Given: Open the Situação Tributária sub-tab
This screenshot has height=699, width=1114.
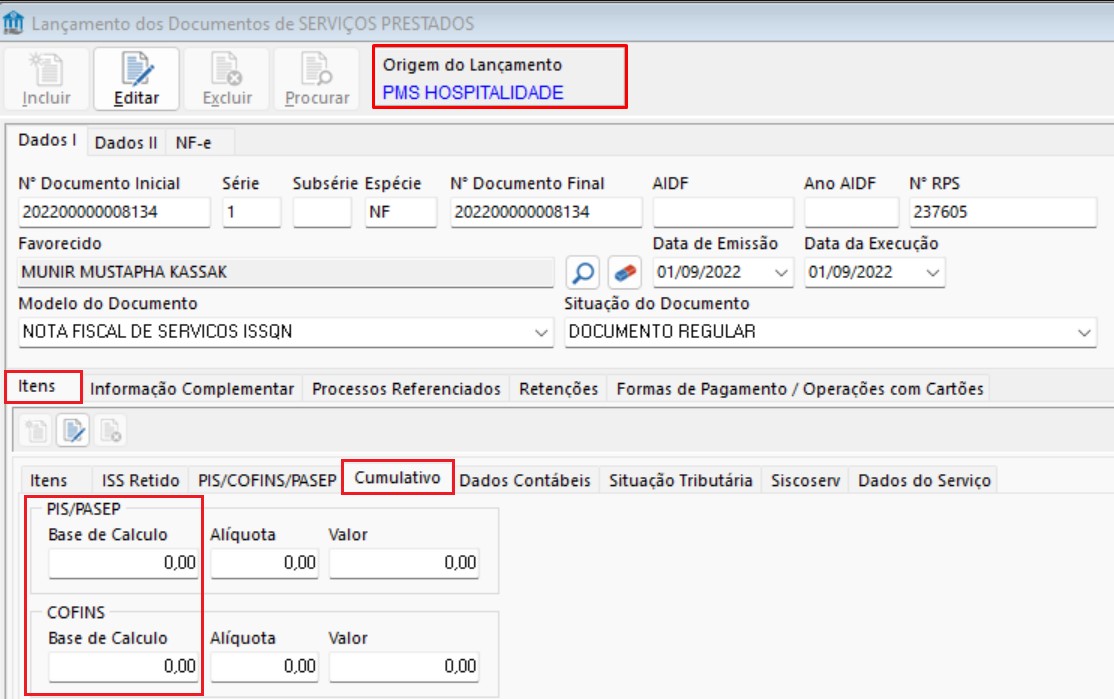Looking at the screenshot, I should pos(681,481).
